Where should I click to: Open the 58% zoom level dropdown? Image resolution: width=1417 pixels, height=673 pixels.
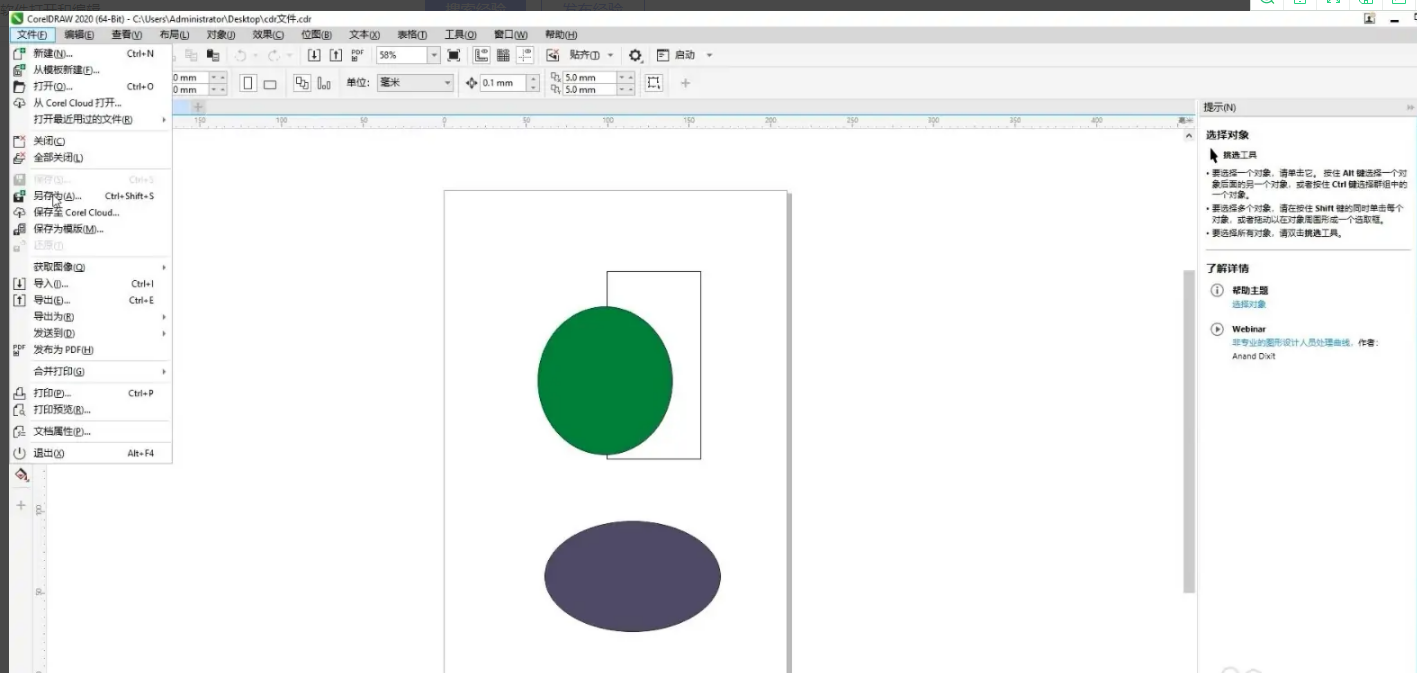click(434, 55)
